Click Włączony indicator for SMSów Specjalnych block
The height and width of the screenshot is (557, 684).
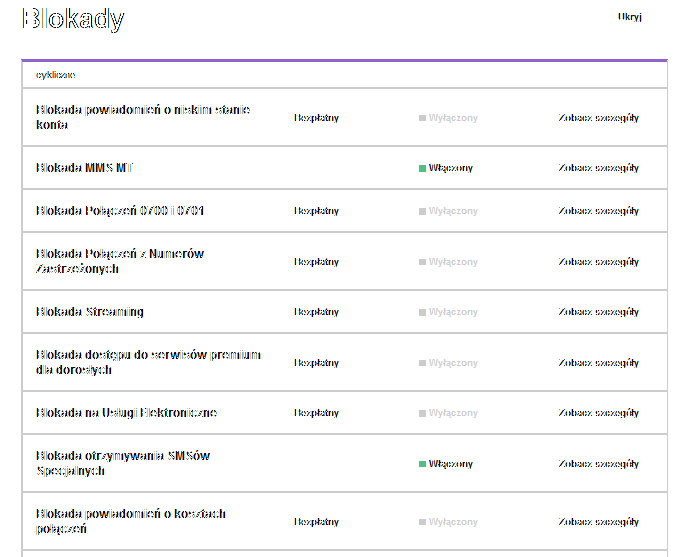point(446,464)
